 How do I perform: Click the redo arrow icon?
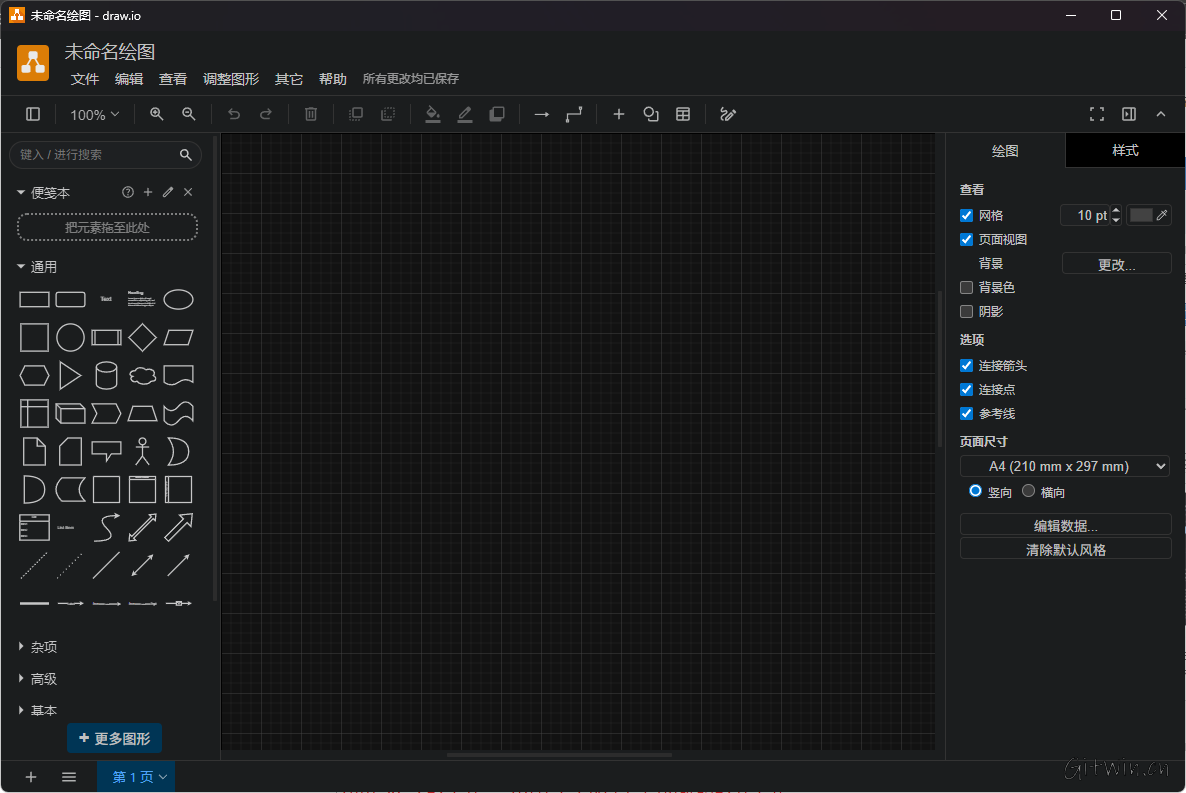[x=265, y=114]
